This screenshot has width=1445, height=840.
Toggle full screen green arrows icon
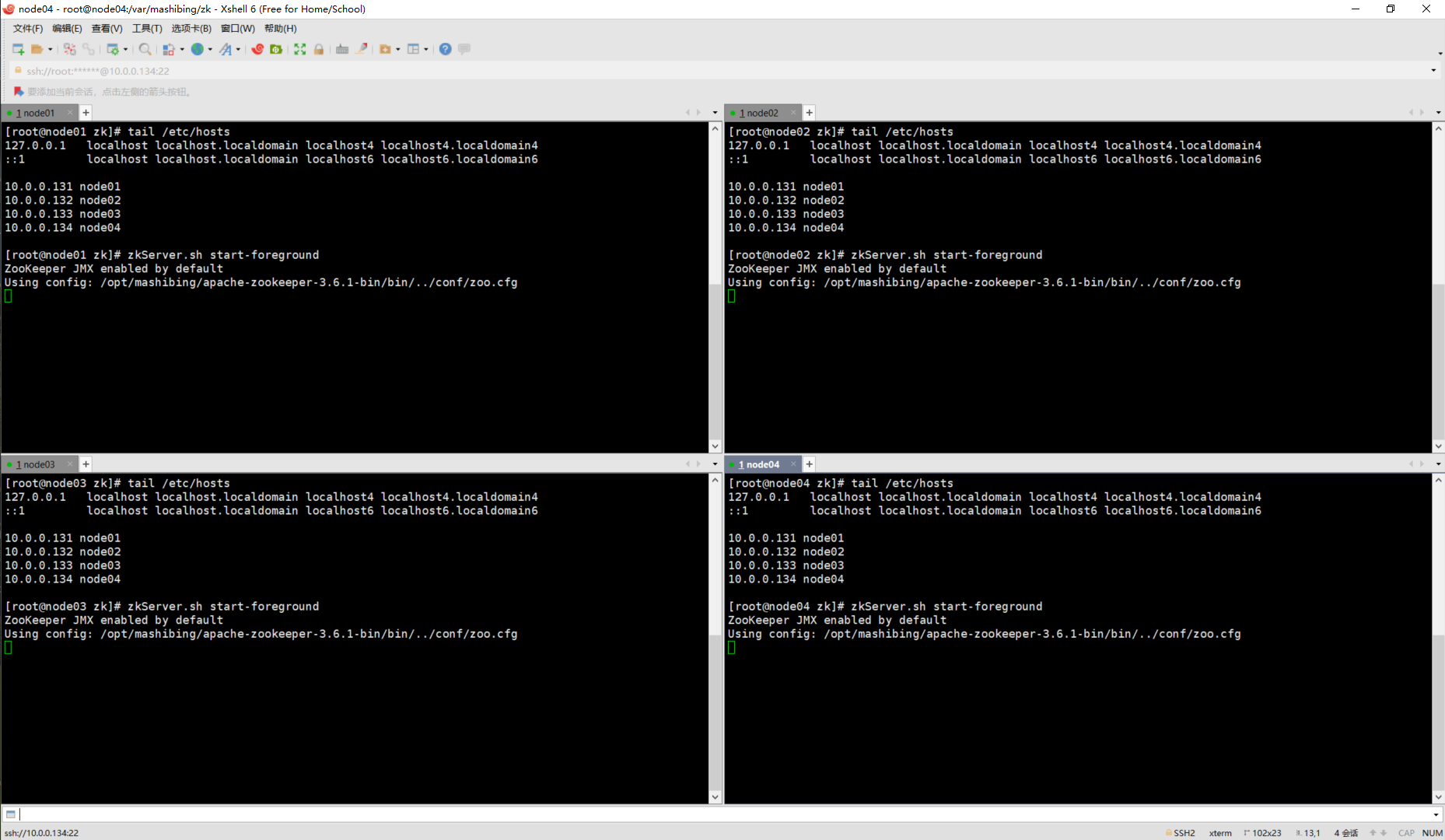[x=300, y=49]
